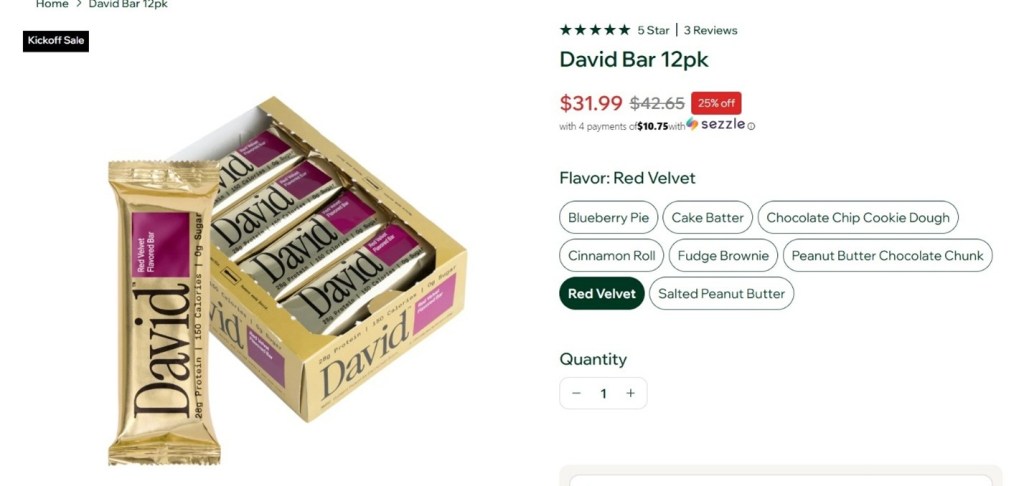Click the five-star rating stars

click(x=595, y=30)
